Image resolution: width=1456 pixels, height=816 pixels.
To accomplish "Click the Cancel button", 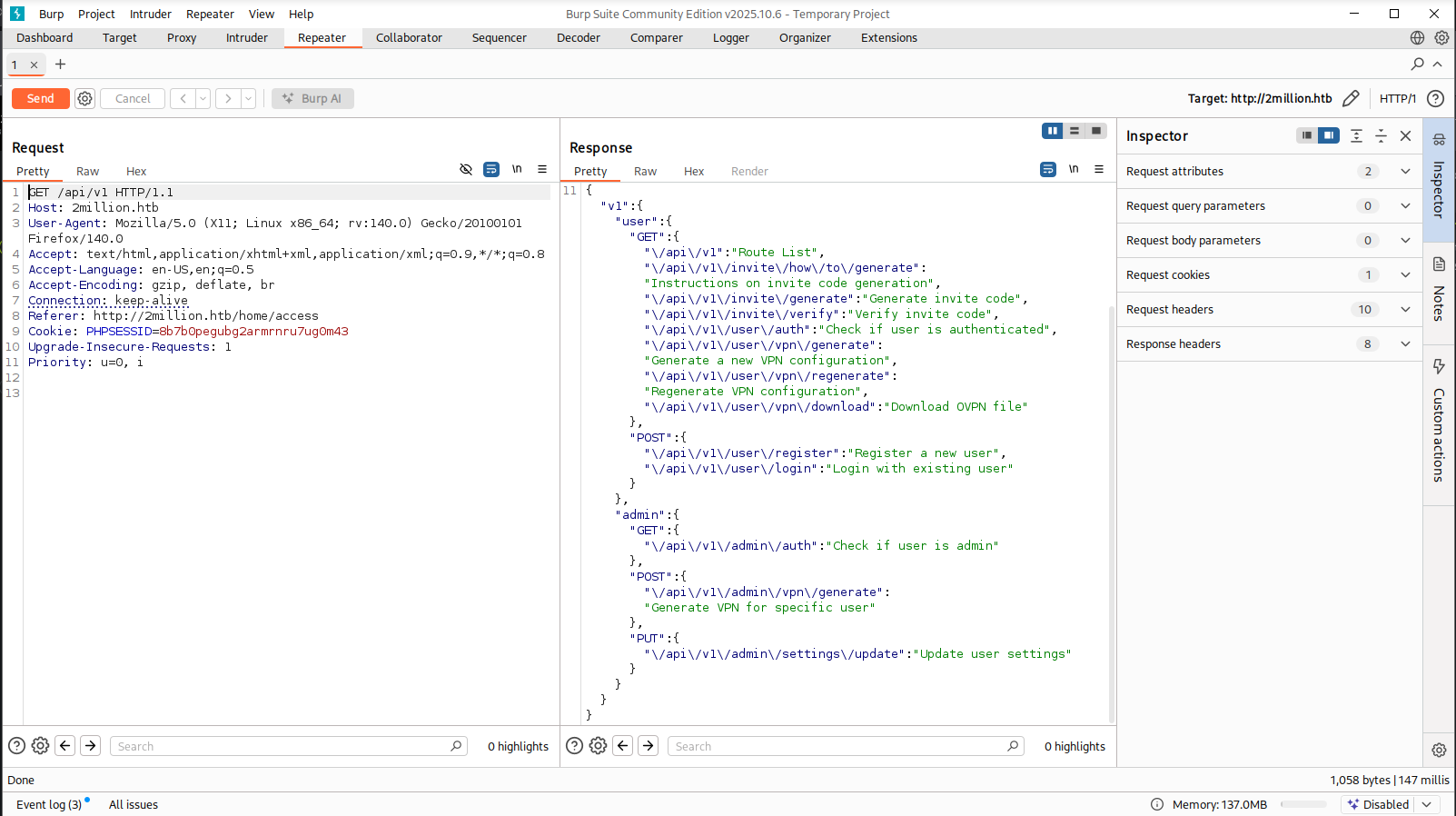I will click(133, 98).
